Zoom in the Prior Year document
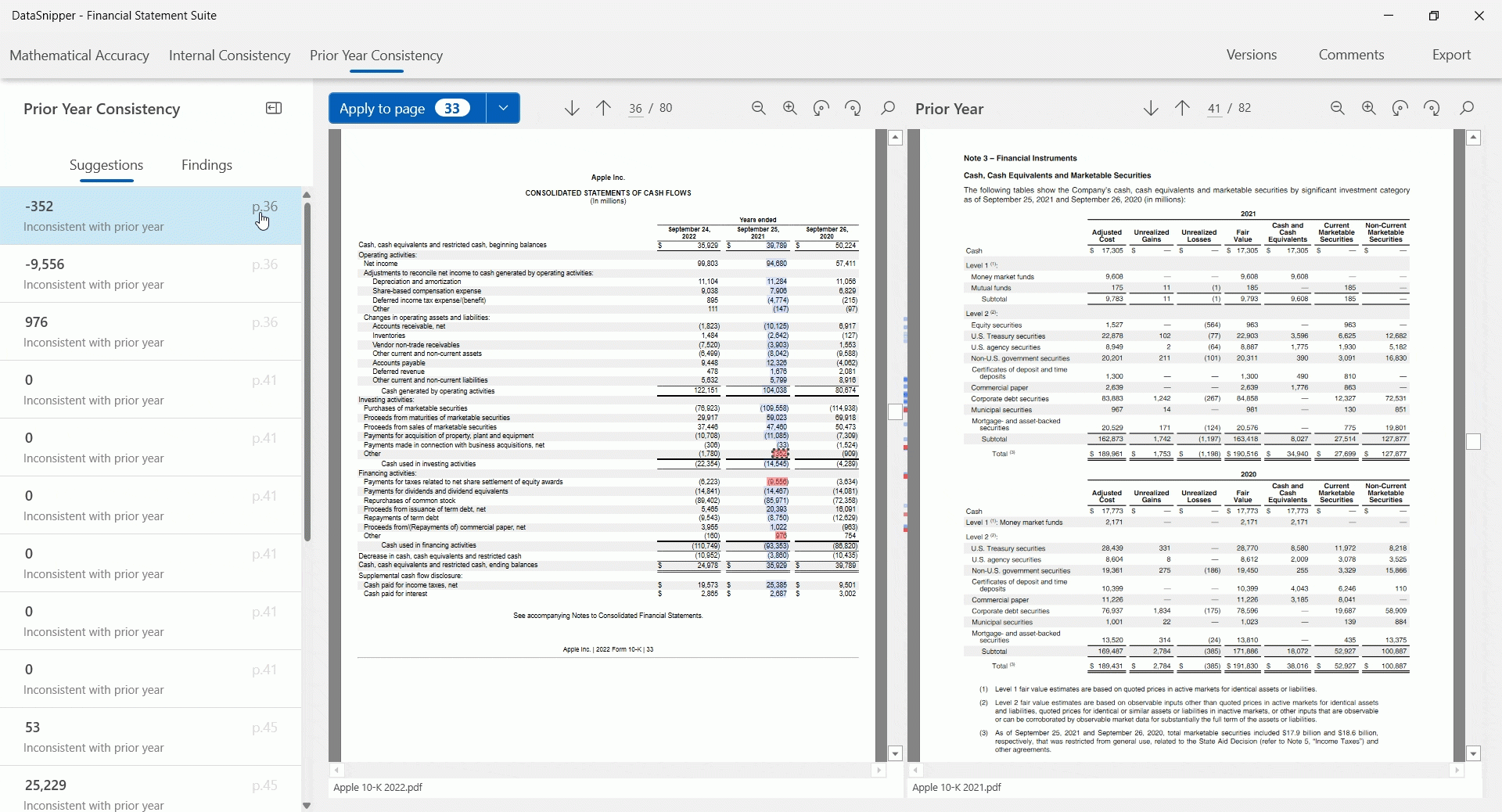This screenshot has width=1502, height=812. point(1369,108)
